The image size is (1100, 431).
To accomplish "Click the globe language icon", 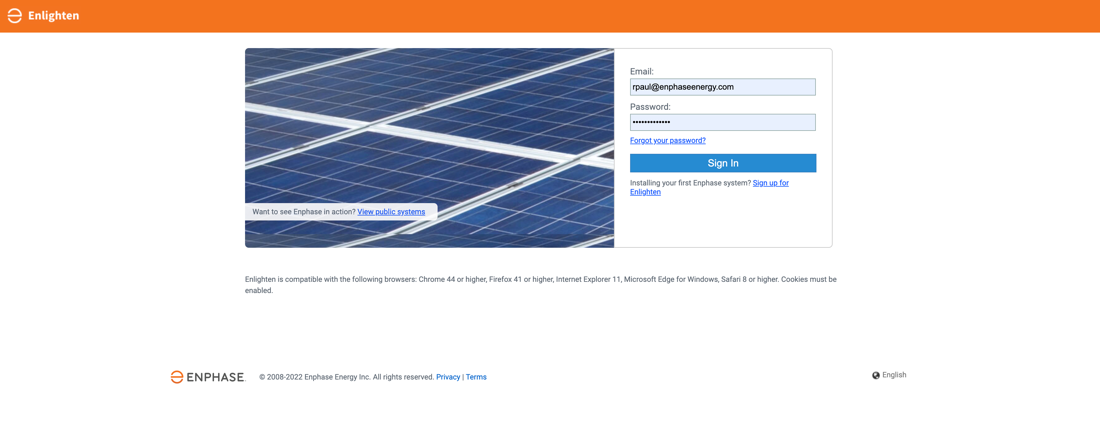I will click(x=876, y=376).
